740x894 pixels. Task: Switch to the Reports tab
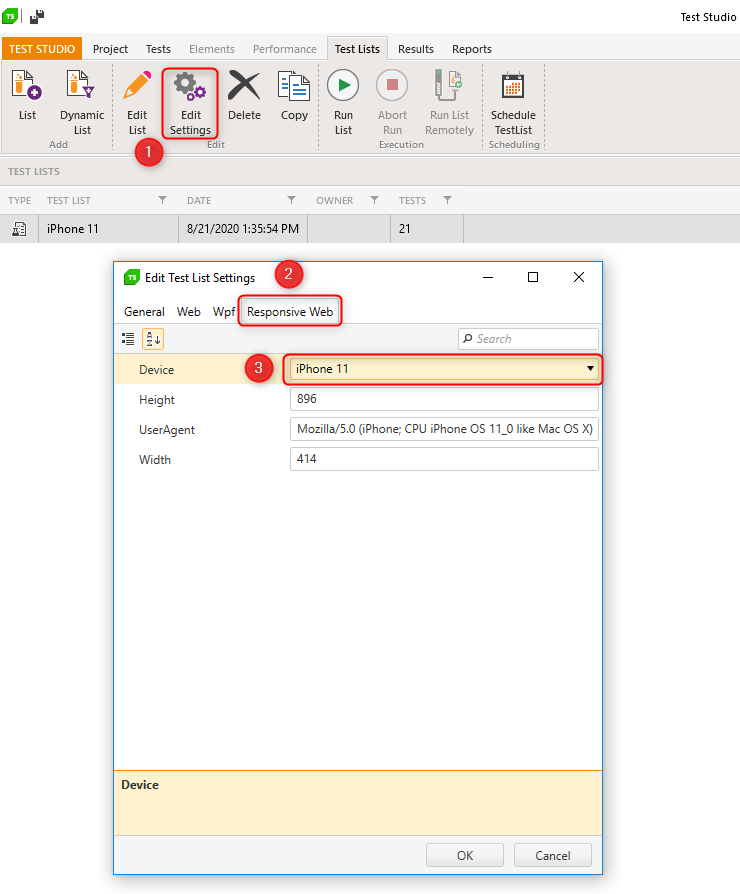[x=471, y=49]
